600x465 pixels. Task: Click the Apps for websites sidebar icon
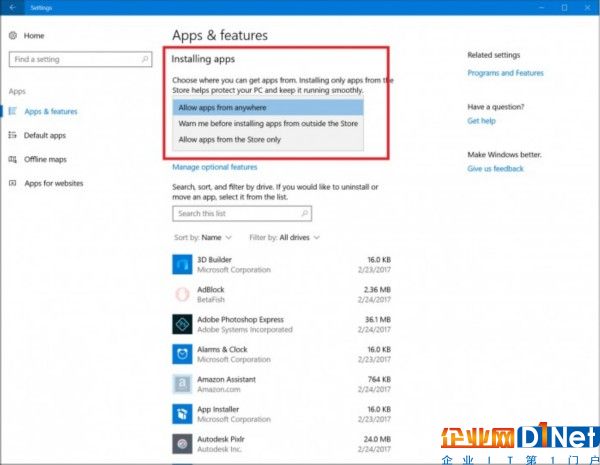[x=13, y=183]
